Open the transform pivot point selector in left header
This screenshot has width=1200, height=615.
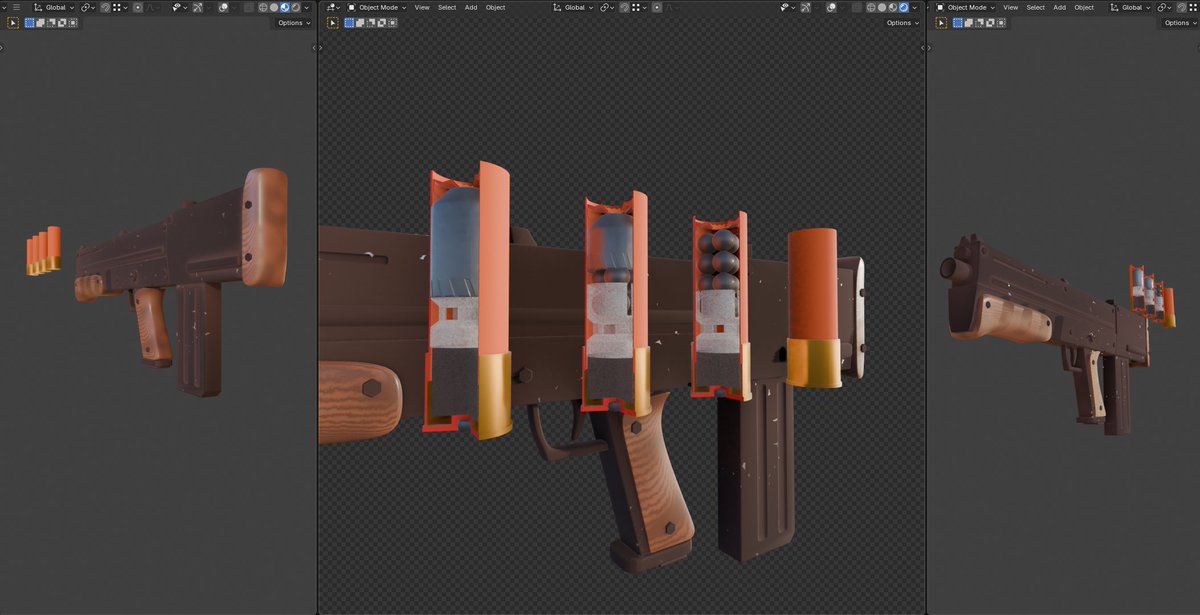(x=88, y=7)
